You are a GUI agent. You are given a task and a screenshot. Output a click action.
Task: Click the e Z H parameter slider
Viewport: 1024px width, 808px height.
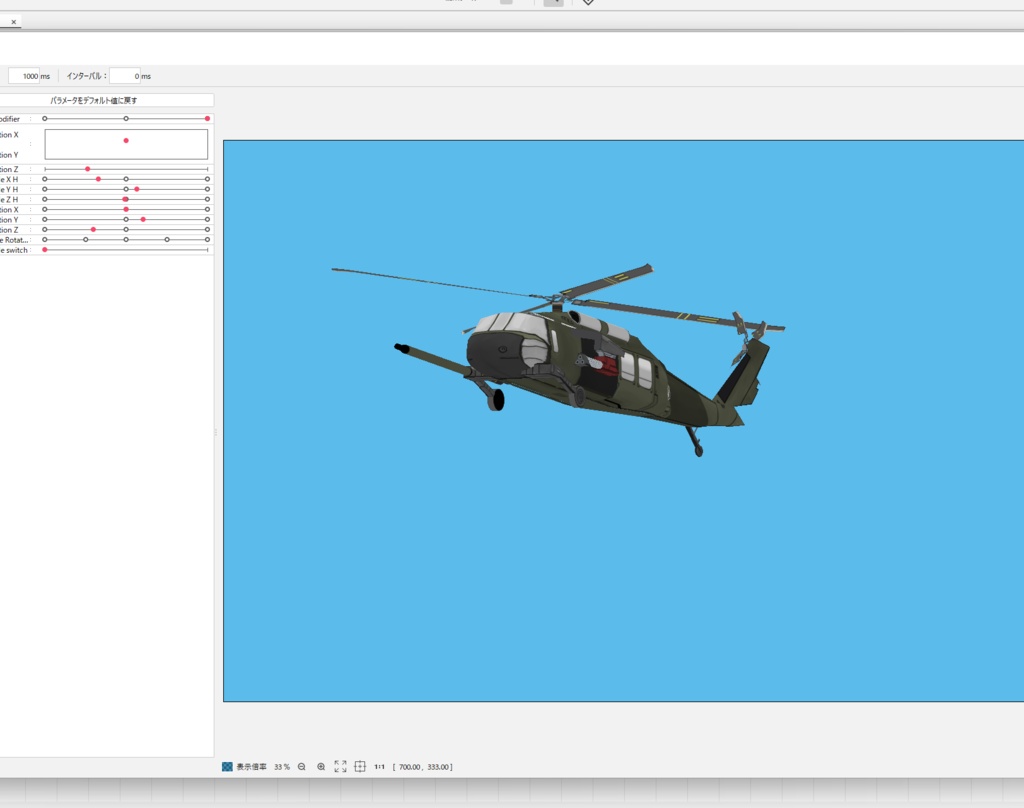pos(126,199)
